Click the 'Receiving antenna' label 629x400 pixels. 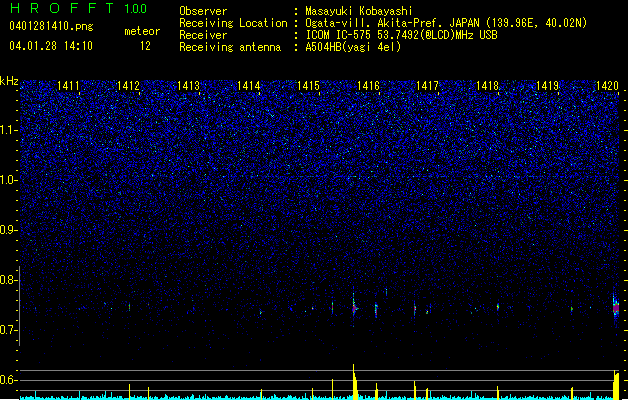[230, 47]
